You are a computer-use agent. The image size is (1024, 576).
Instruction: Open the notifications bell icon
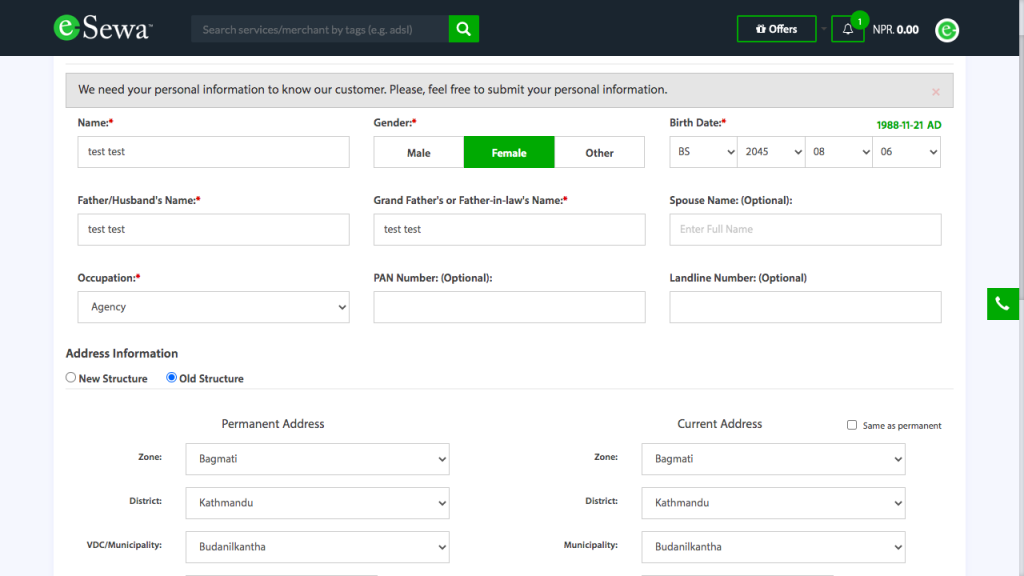point(848,29)
